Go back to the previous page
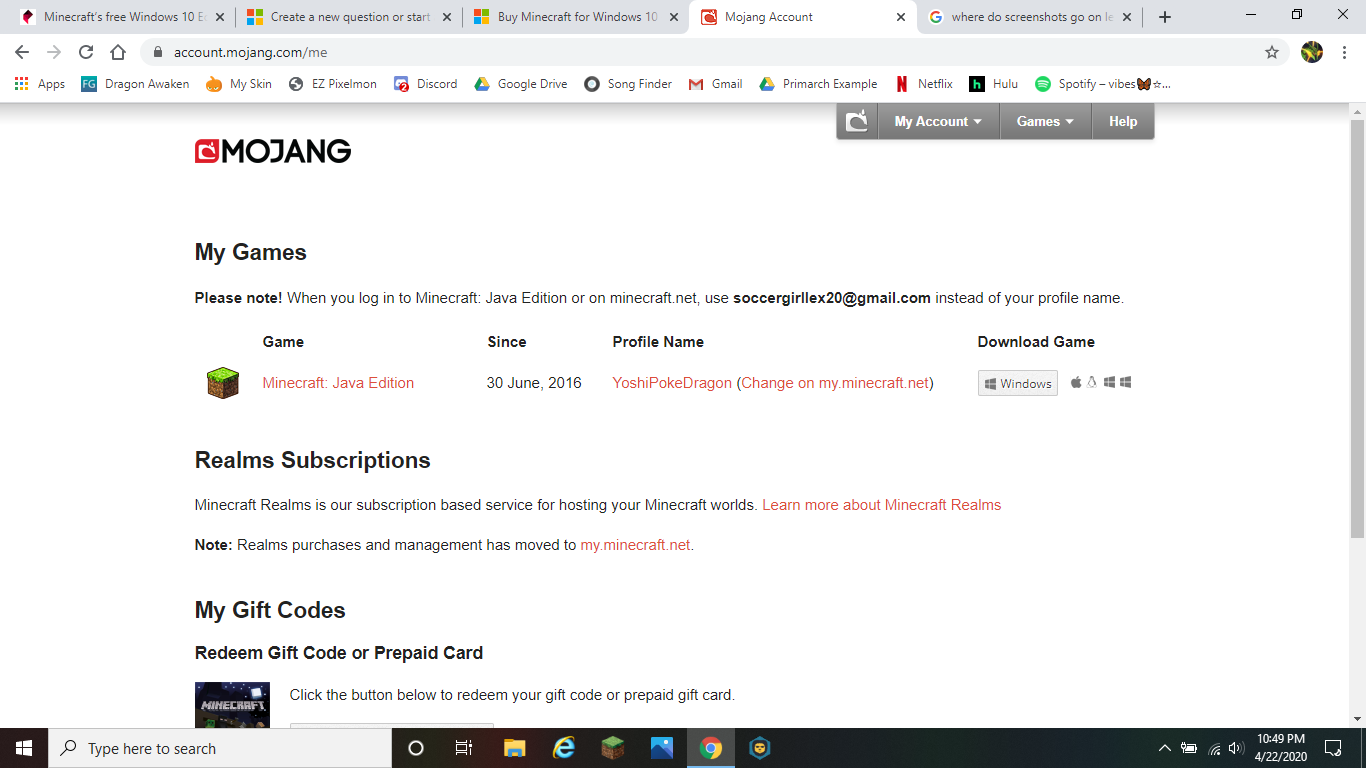The image size is (1366, 768). pos(22,52)
